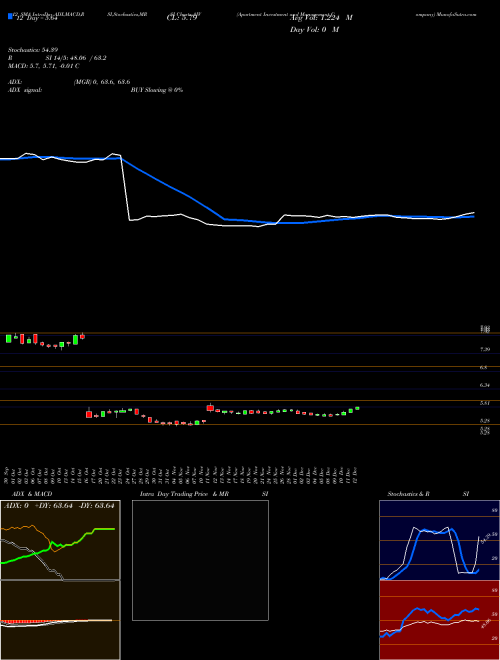Click the red RSI chart panel
The width and height of the screenshot is (500, 660).
[439, 620]
